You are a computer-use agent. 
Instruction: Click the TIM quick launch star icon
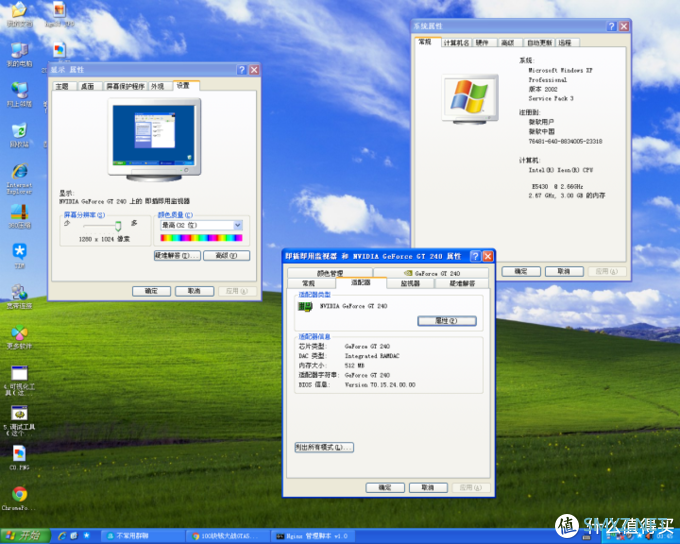[x=87, y=536]
